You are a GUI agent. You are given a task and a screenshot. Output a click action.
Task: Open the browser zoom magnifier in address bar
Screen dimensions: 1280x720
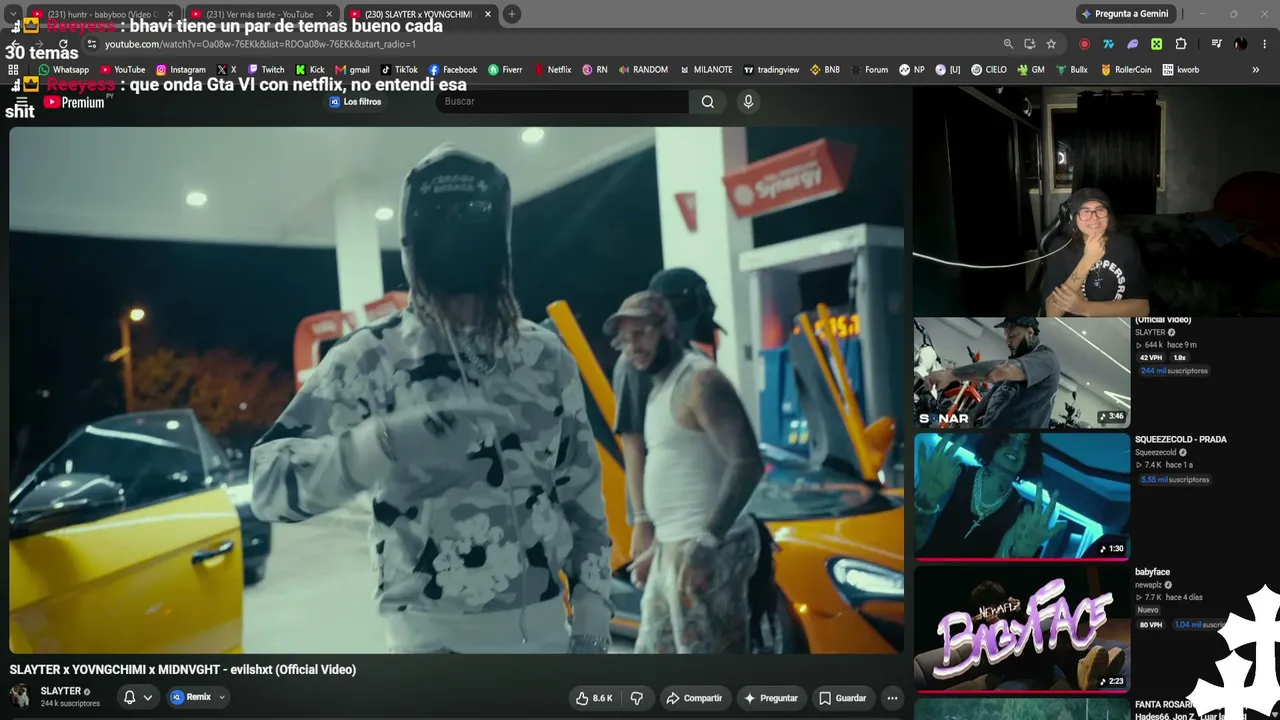[1008, 44]
